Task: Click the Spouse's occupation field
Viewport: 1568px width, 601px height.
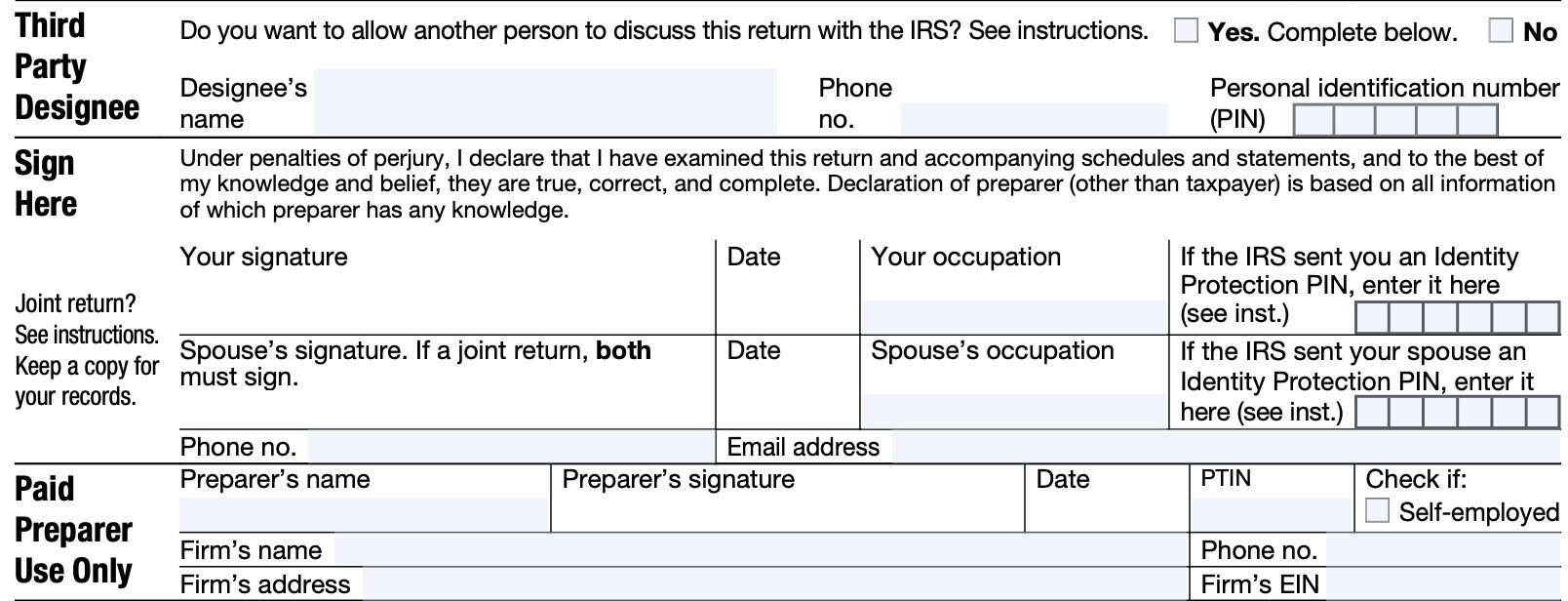Action: pyautogui.click(x=1013, y=411)
